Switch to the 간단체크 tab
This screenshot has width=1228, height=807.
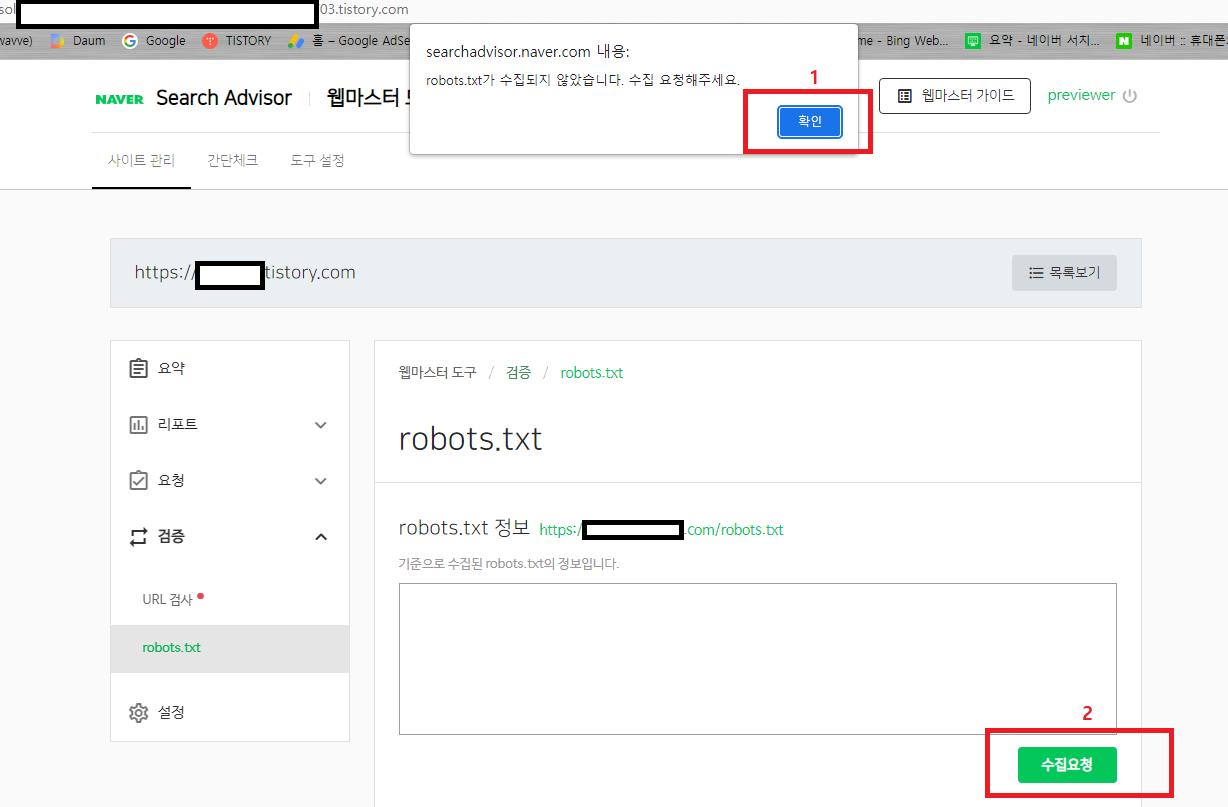click(232, 160)
